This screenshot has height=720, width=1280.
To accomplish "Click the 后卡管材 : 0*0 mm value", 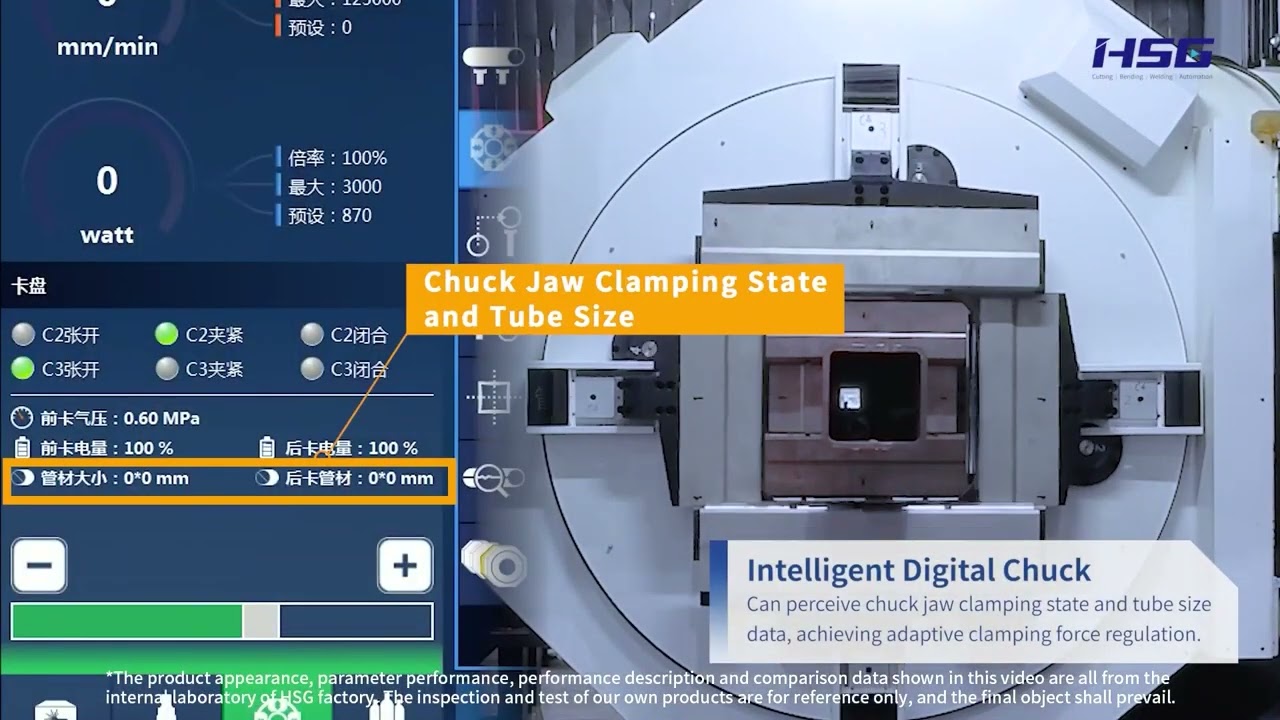I will pos(359,478).
